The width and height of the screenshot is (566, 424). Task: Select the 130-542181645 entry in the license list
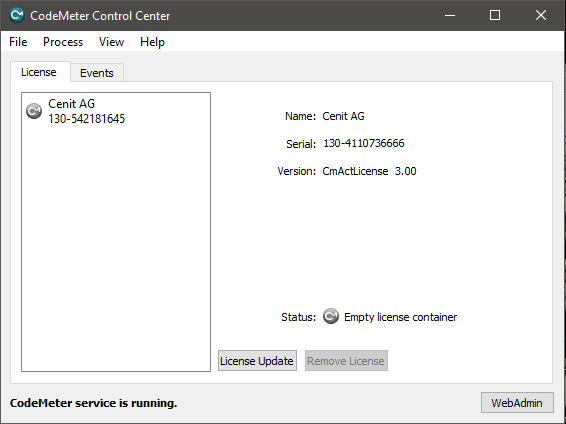(87, 119)
